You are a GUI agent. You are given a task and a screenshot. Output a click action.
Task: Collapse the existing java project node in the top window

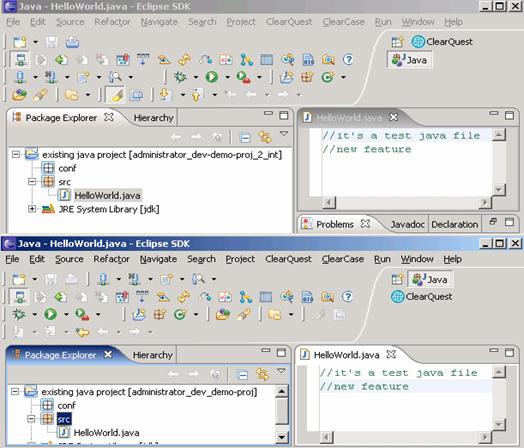coord(16,154)
